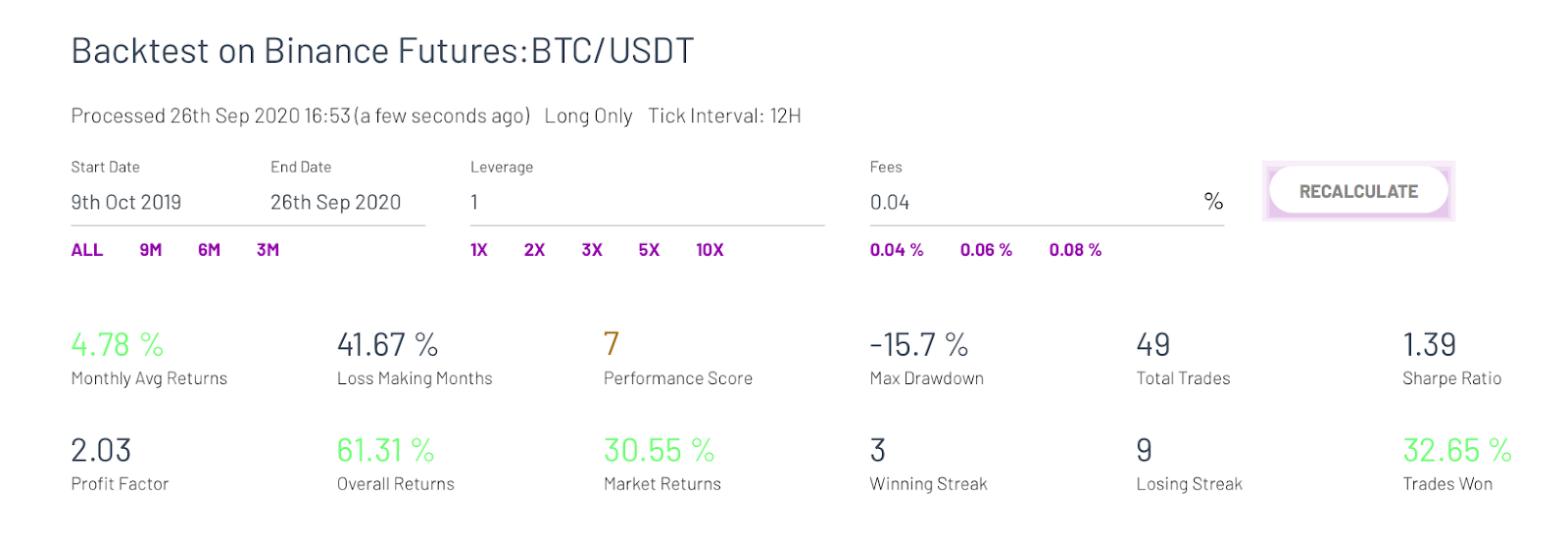The width and height of the screenshot is (1568, 546).
Task: Select the 0.04 % fee preset
Action: coord(897,250)
